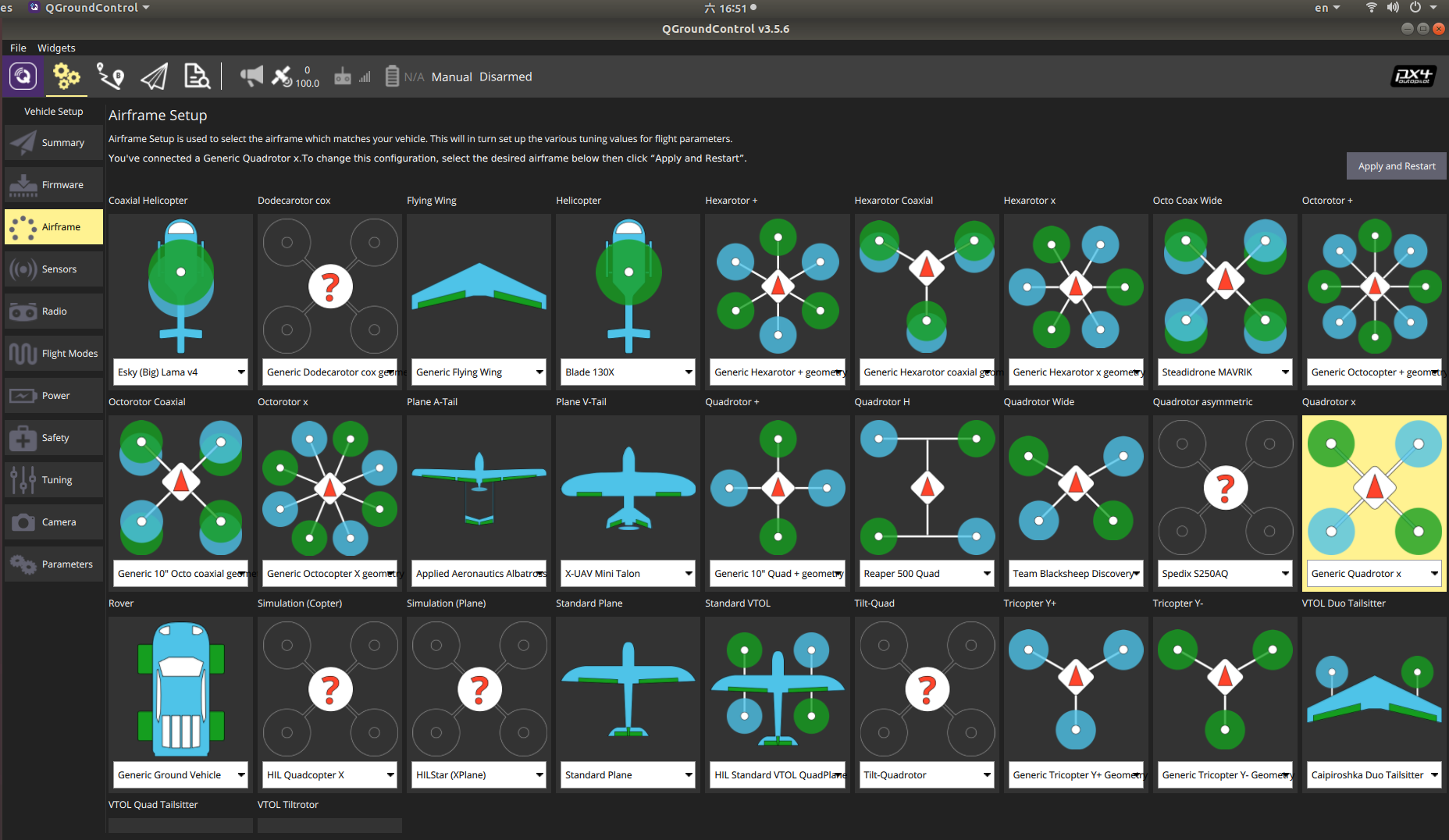Expand the Spedix S250AQ dropdown
Viewport: 1449px width, 840px height.
coord(1225,573)
